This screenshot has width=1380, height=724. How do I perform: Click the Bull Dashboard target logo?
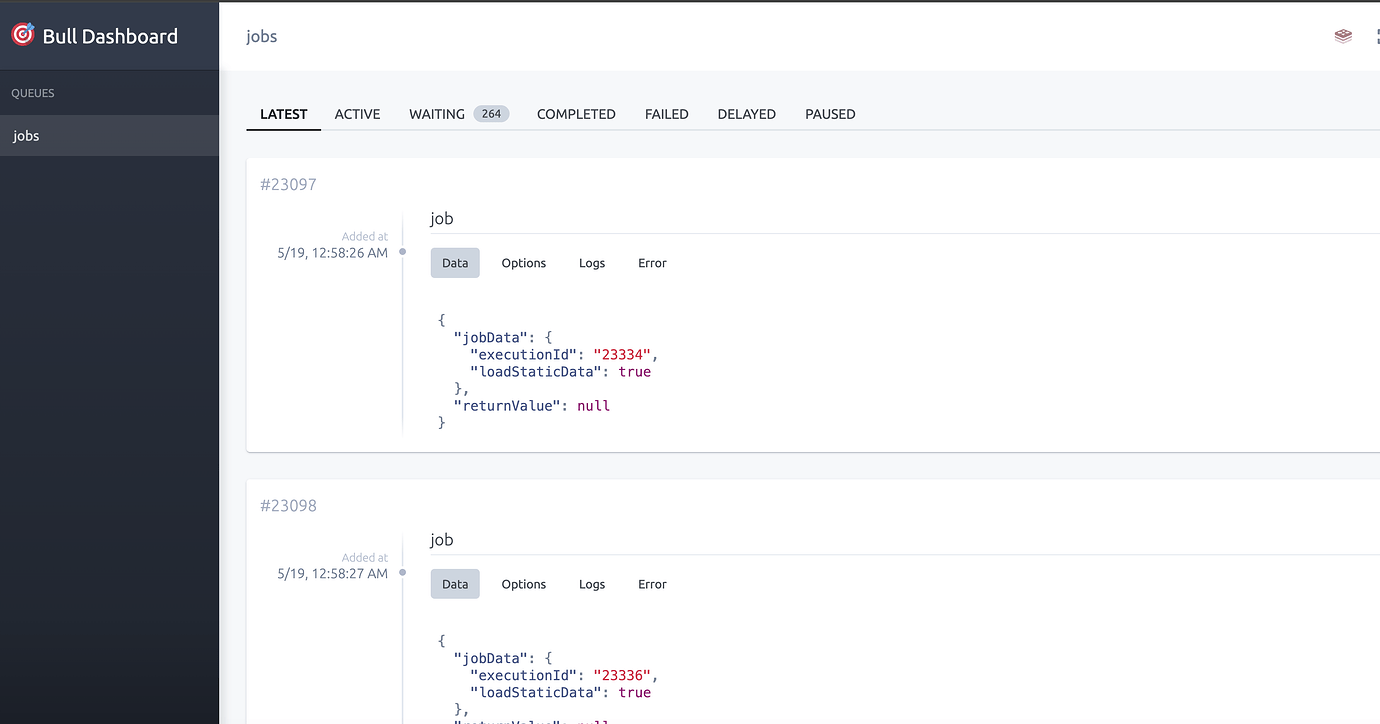22,34
